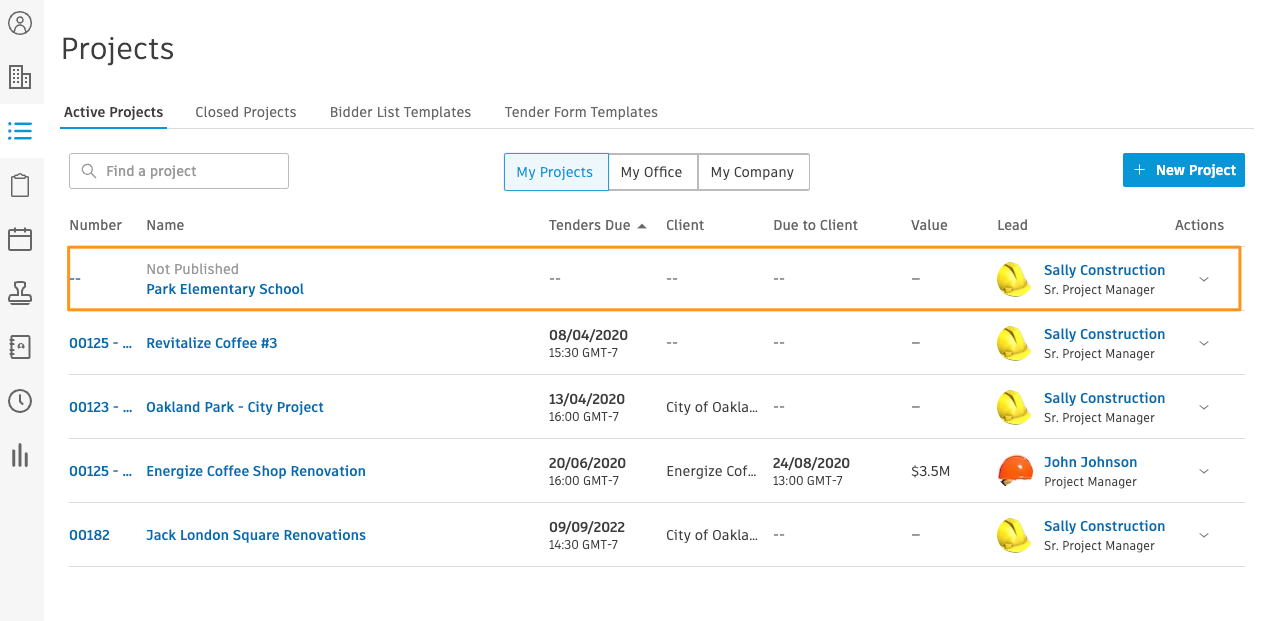The width and height of the screenshot is (1266, 621).
Task: Select My Company filter
Action: (x=753, y=172)
